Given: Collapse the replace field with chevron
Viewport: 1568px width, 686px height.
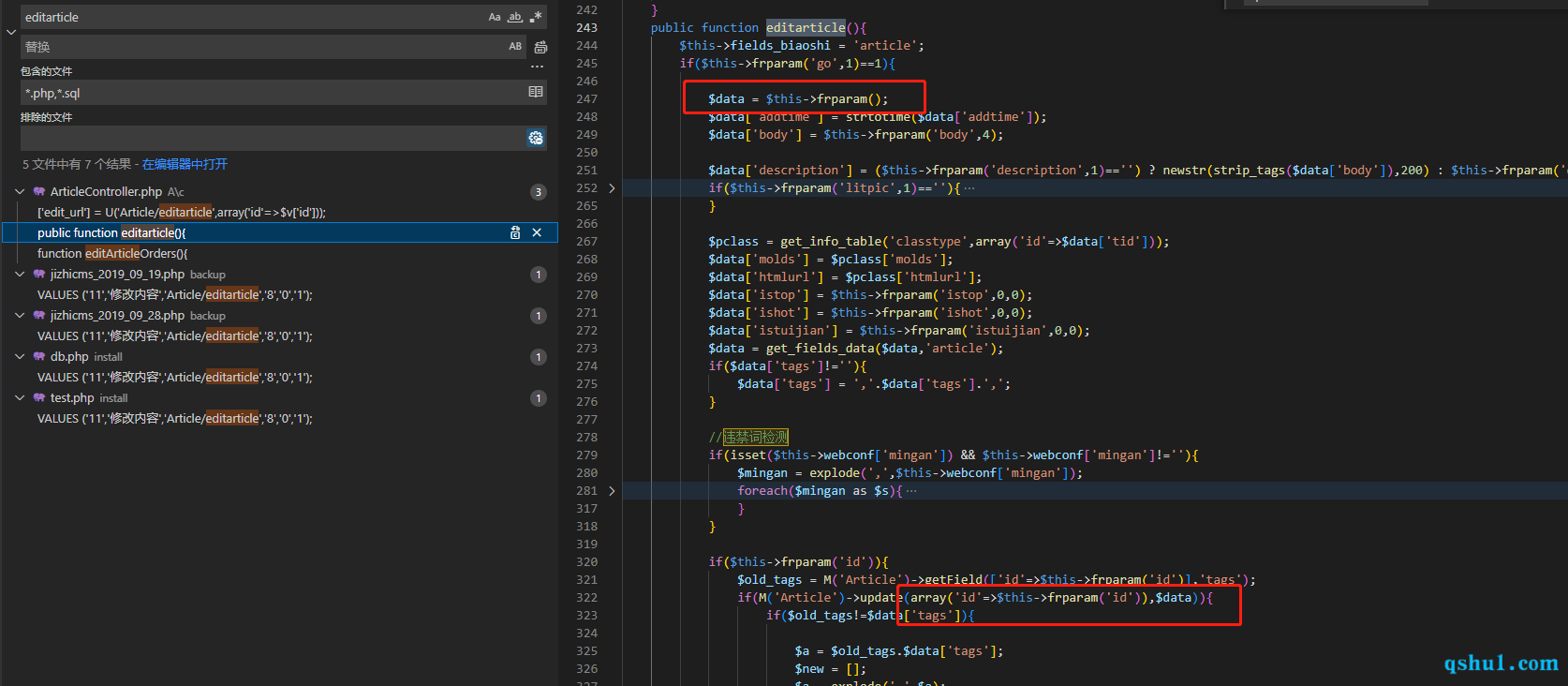Looking at the screenshot, I should tap(11, 32).
